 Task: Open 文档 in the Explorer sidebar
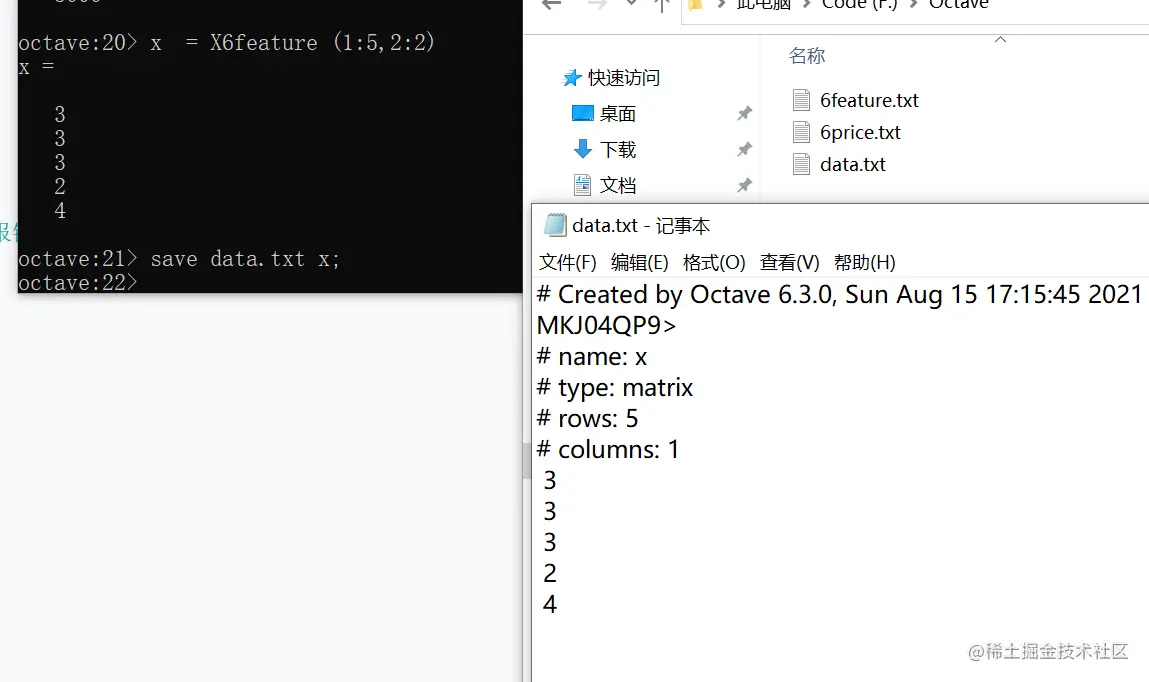pos(618,185)
